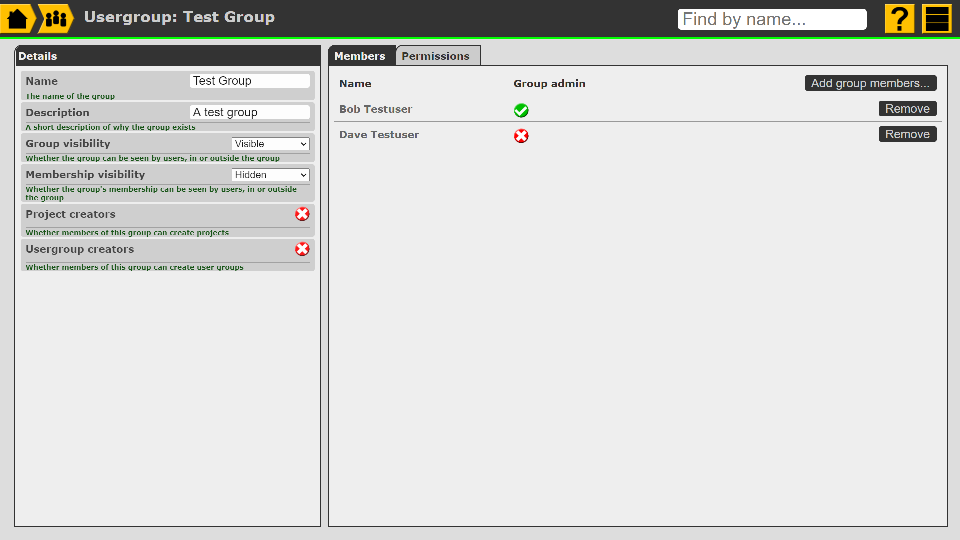Viewport: 960px width, 540px height.
Task: Switch to the Permissions tab
Action: [435, 56]
